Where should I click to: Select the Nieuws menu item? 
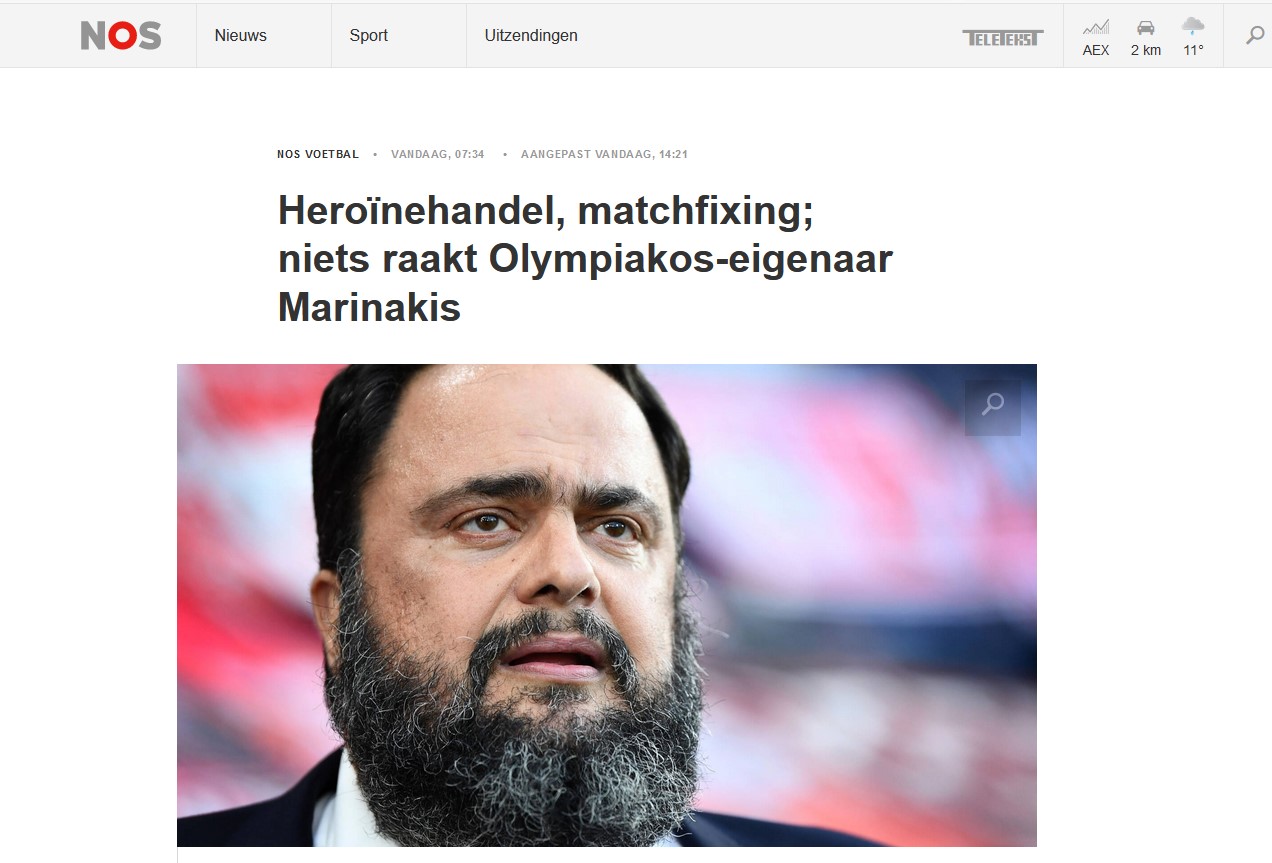241,35
